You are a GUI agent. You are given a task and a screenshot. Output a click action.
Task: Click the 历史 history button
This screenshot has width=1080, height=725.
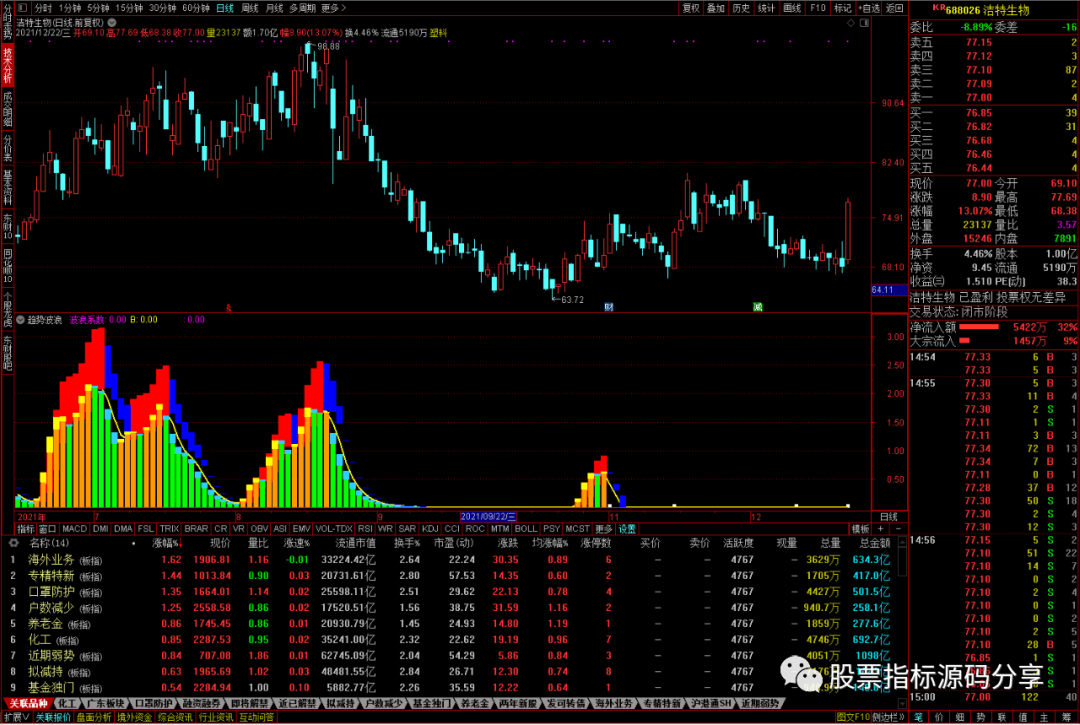point(741,8)
